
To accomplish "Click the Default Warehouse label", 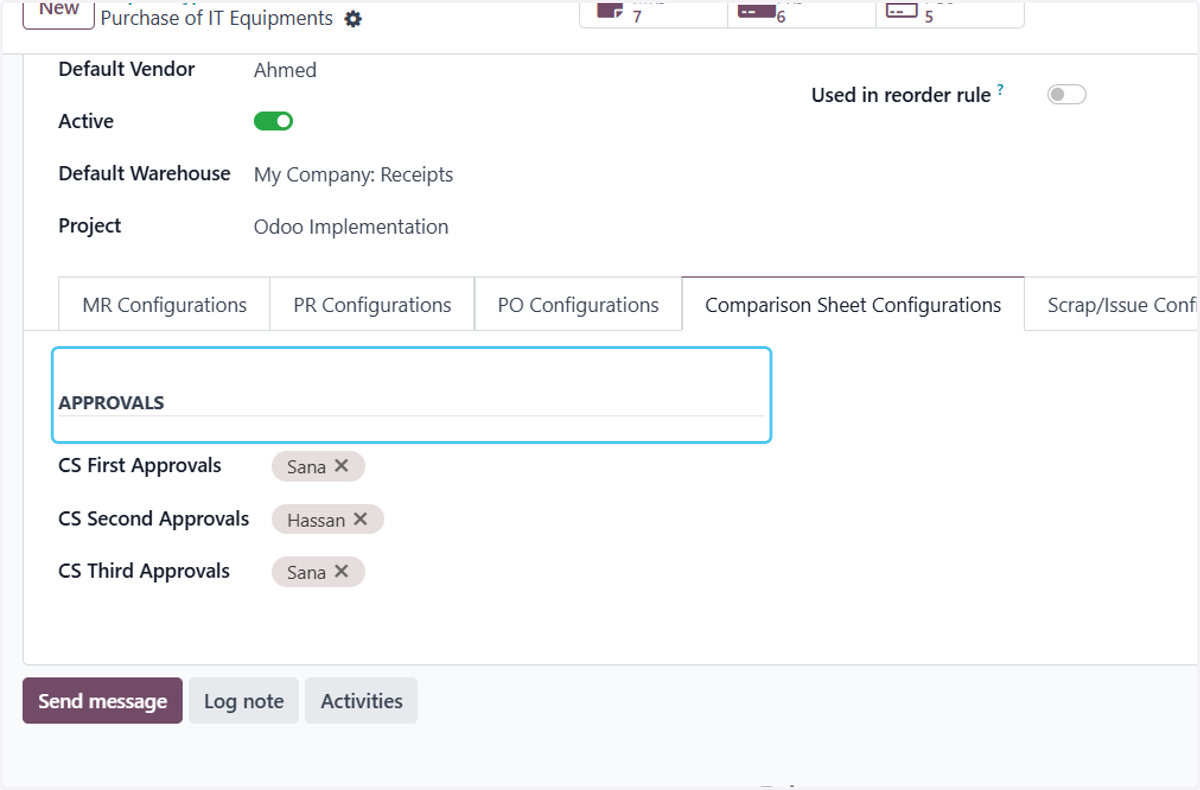I will 145,174.
